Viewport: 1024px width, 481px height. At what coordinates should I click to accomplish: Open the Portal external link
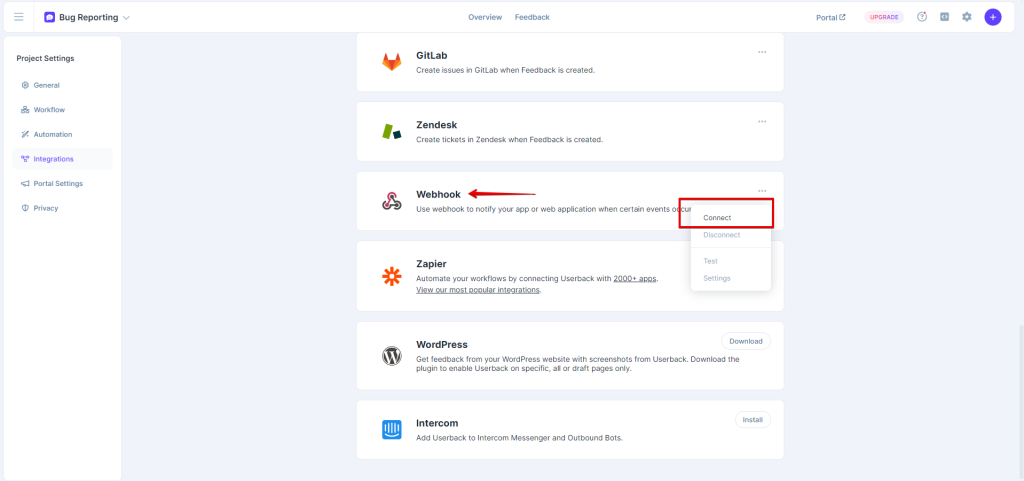(830, 17)
